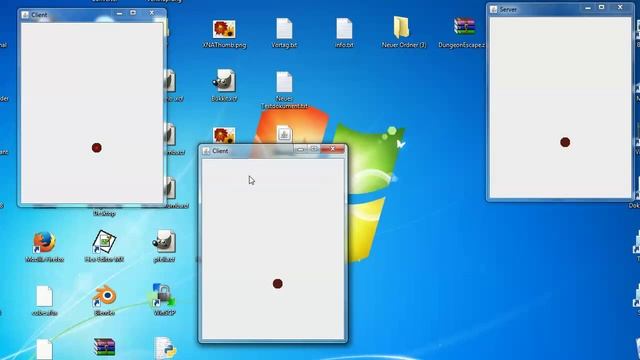Open the Mozilla Firefox desktop shortcut
640x360 pixels.
tap(44, 242)
